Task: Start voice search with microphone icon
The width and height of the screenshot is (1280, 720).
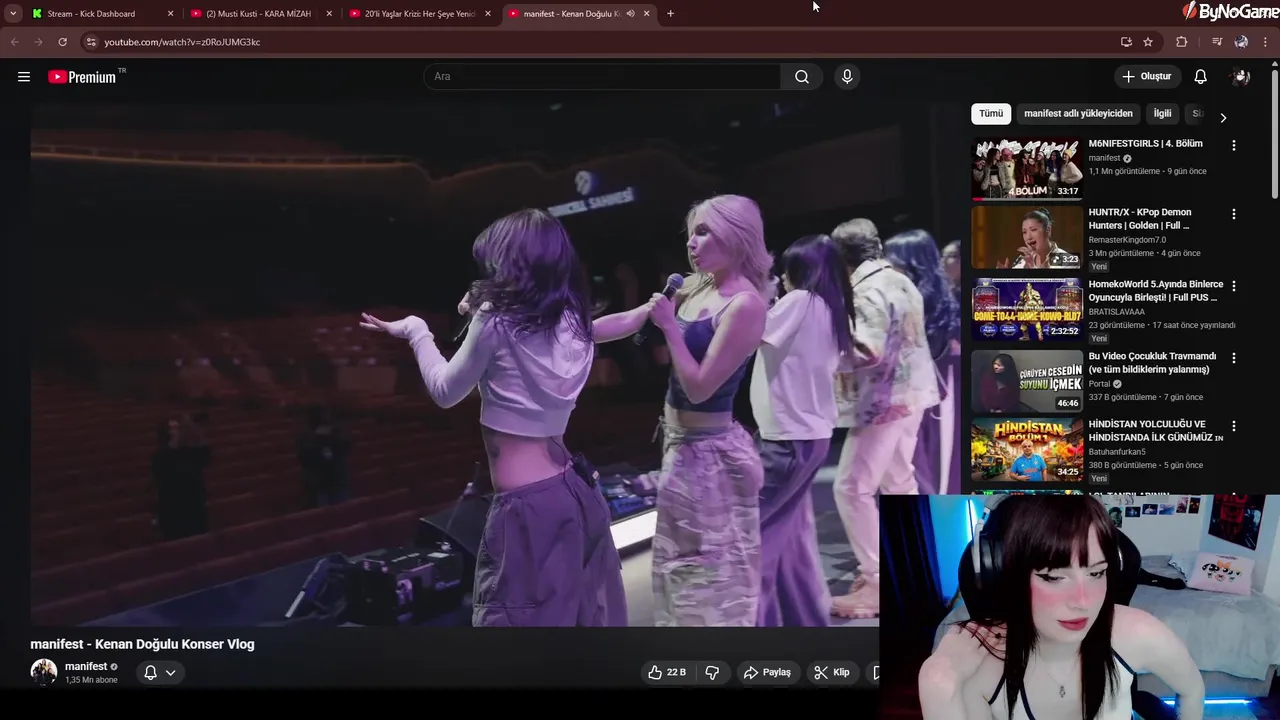Action: [847, 77]
